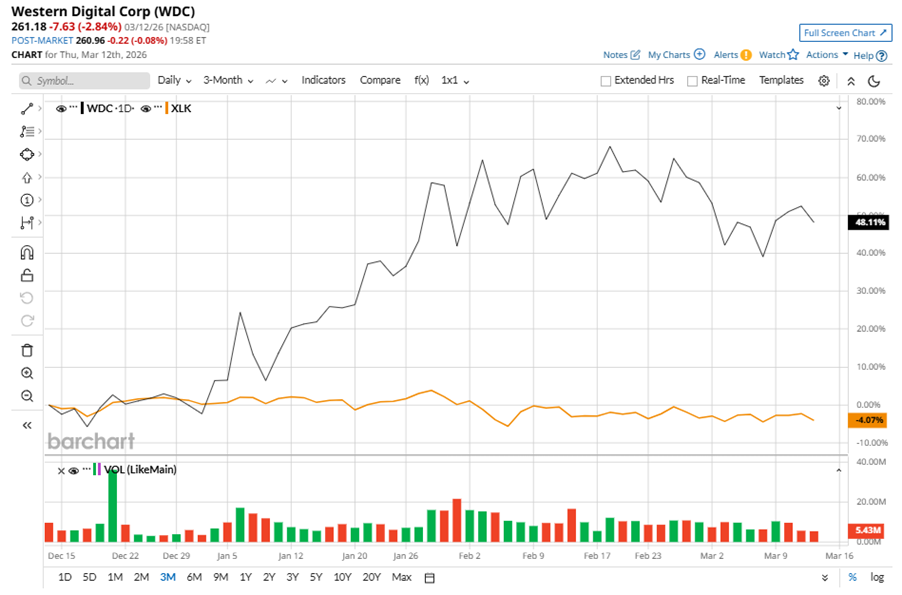902x595 pixels.
Task: Click the Watch star icon
Action: 793,54
